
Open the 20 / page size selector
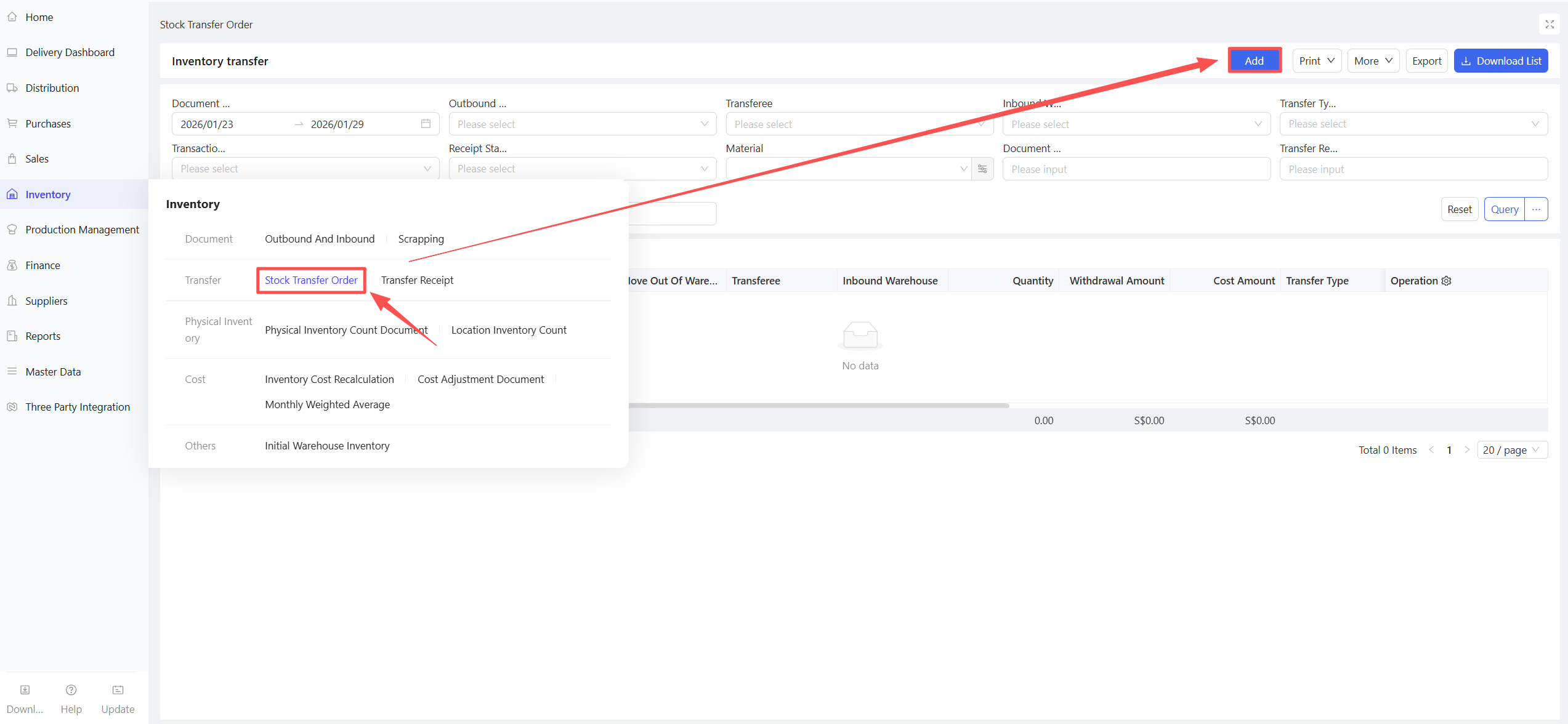point(1511,450)
